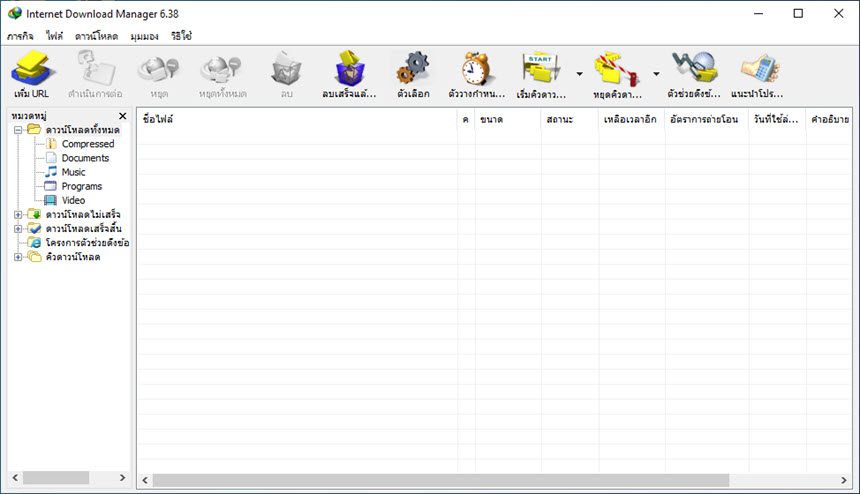Screen dimensions: 860x494
Task: Select ดาวน์โหลดเสร็จสิ้น finished folder
Action: pos(83,229)
